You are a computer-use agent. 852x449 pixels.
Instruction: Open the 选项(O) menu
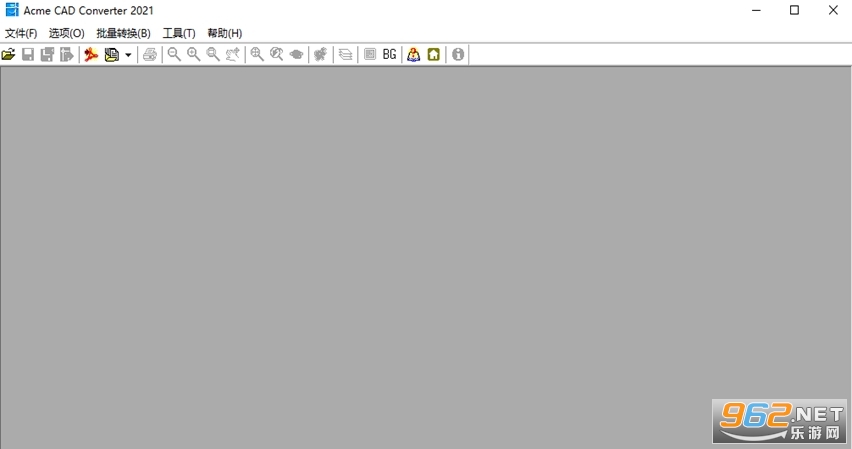tap(67, 33)
